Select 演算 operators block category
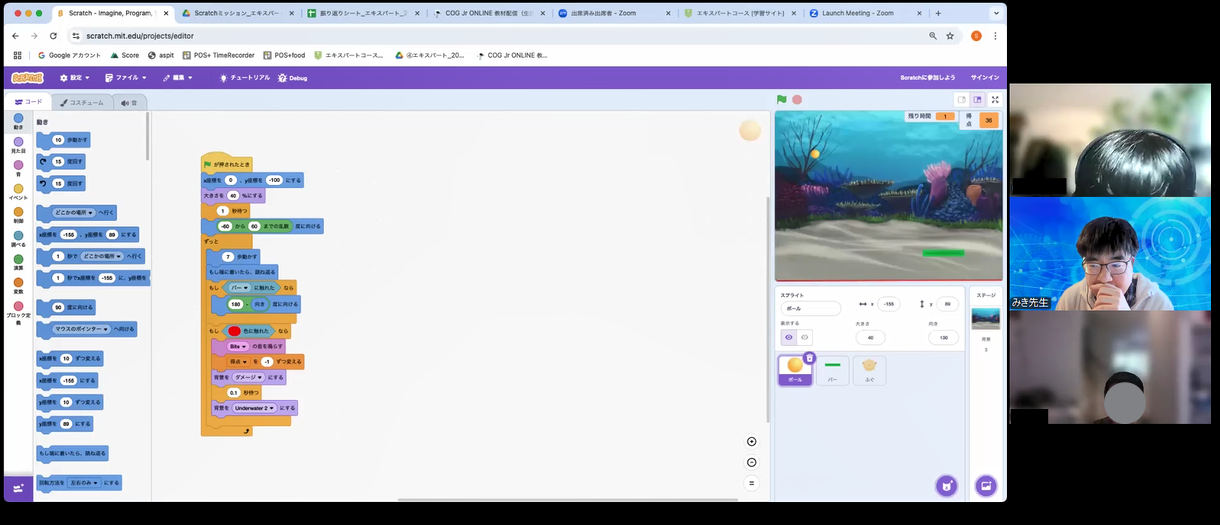This screenshot has height=525, width=1220. [18, 262]
